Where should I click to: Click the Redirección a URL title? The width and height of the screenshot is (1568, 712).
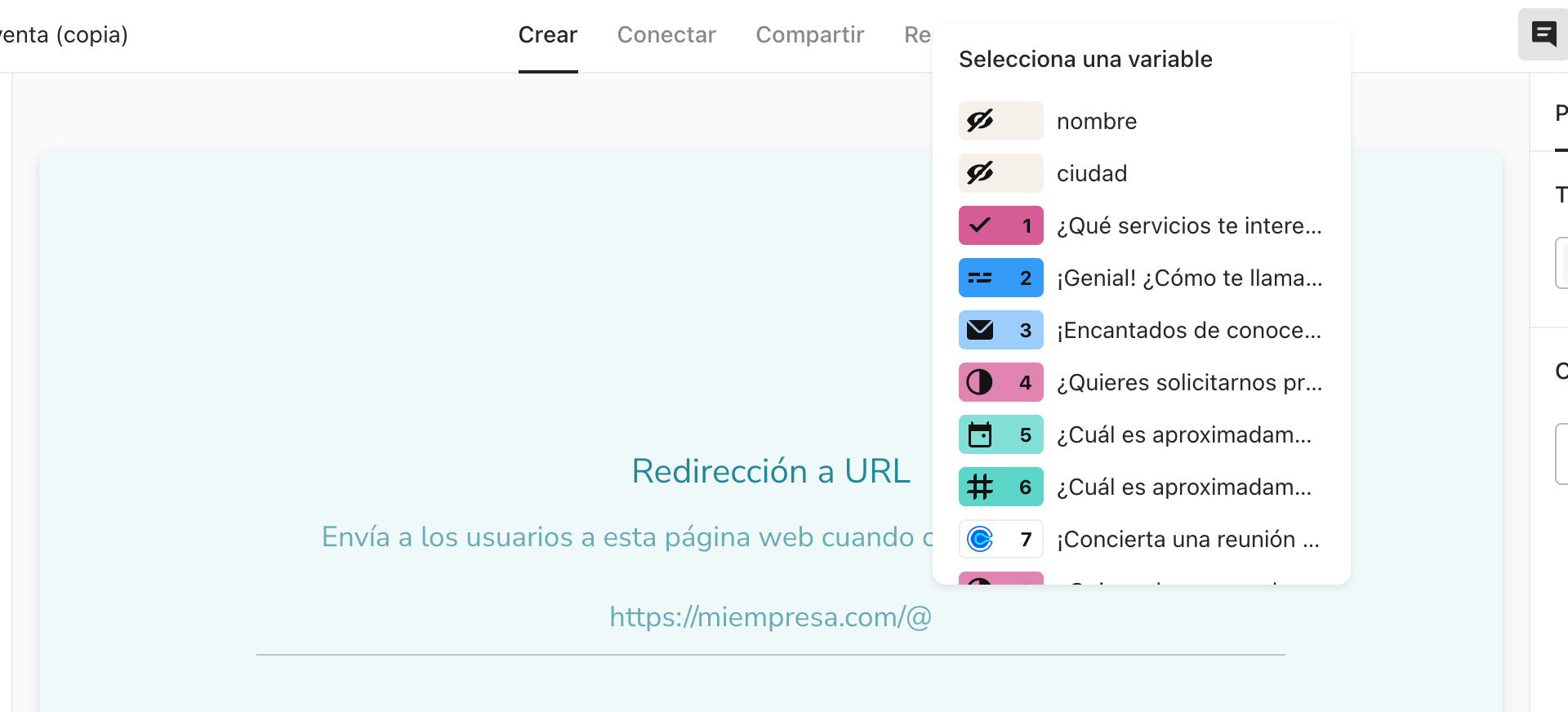point(771,471)
